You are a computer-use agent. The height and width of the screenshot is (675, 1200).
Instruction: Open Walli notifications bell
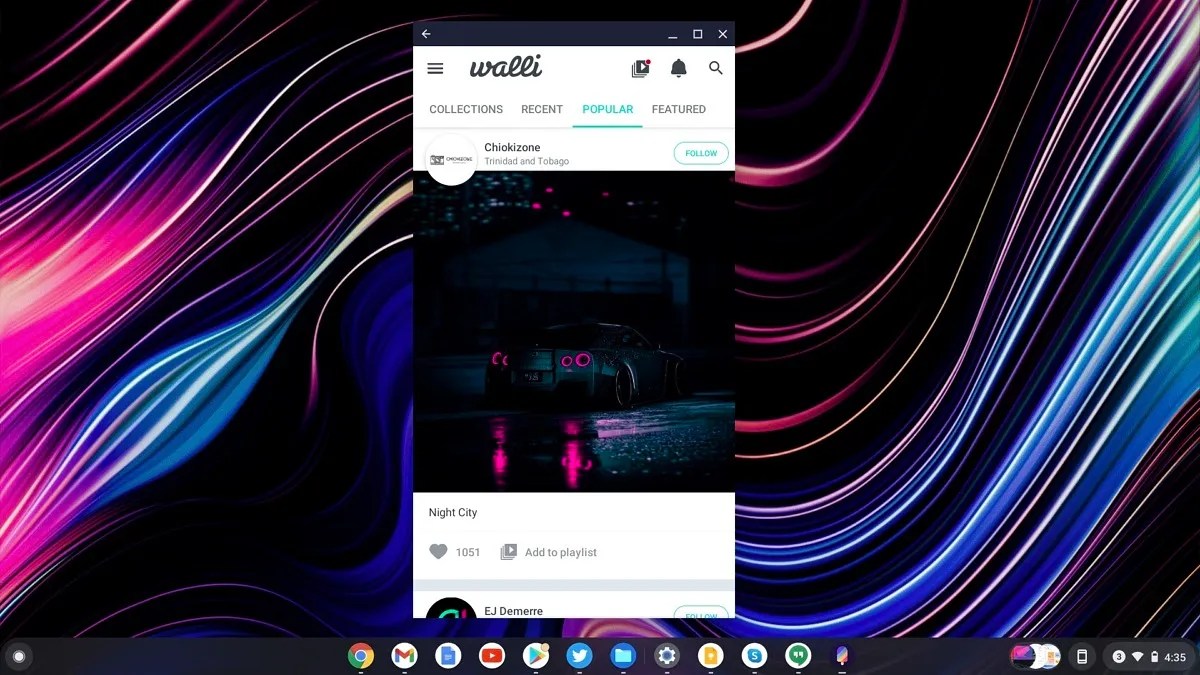tap(678, 67)
